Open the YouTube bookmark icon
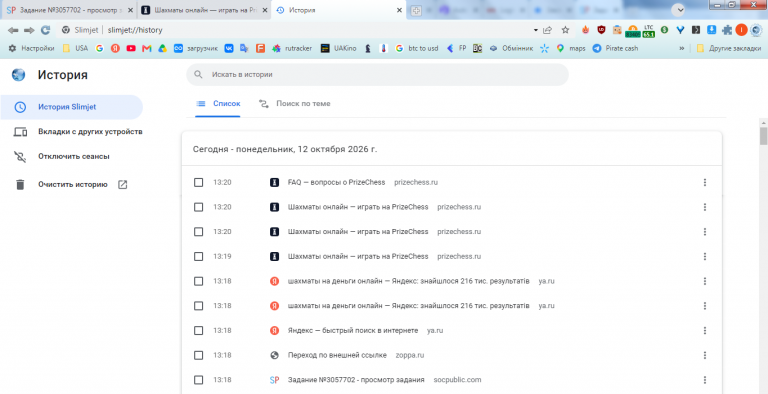This screenshot has height=394, width=768. tap(131, 49)
